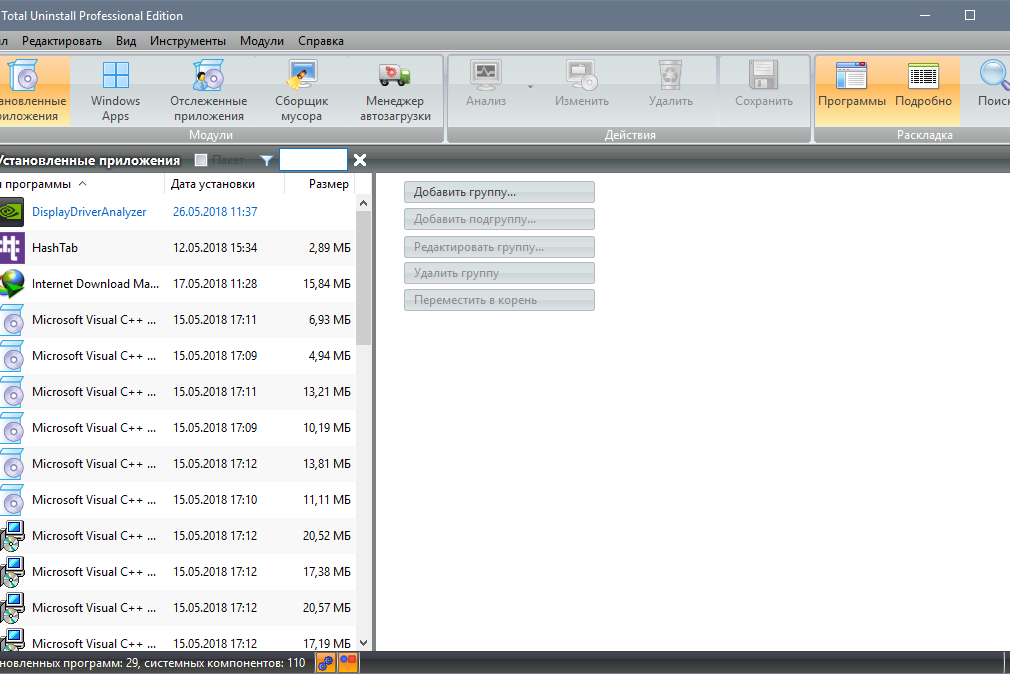Open the Инструменты menu
Screen dimensions: 1010x674
(x=188, y=41)
